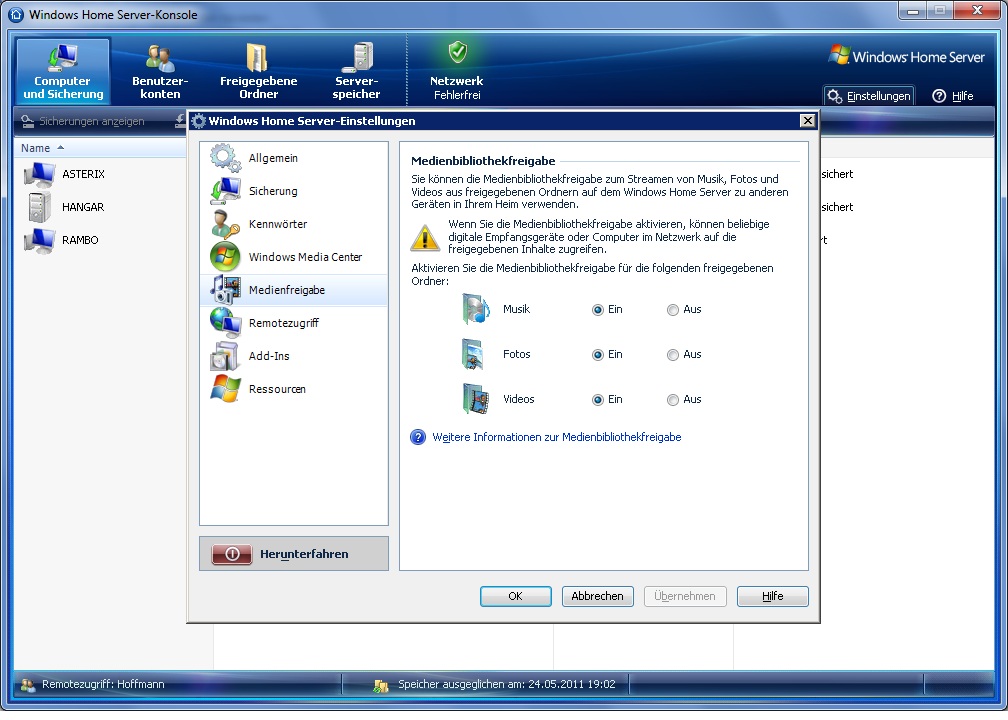Image resolution: width=1008 pixels, height=720 pixels.
Task: Open the Computer und Sicherung tab
Action: 63,71
